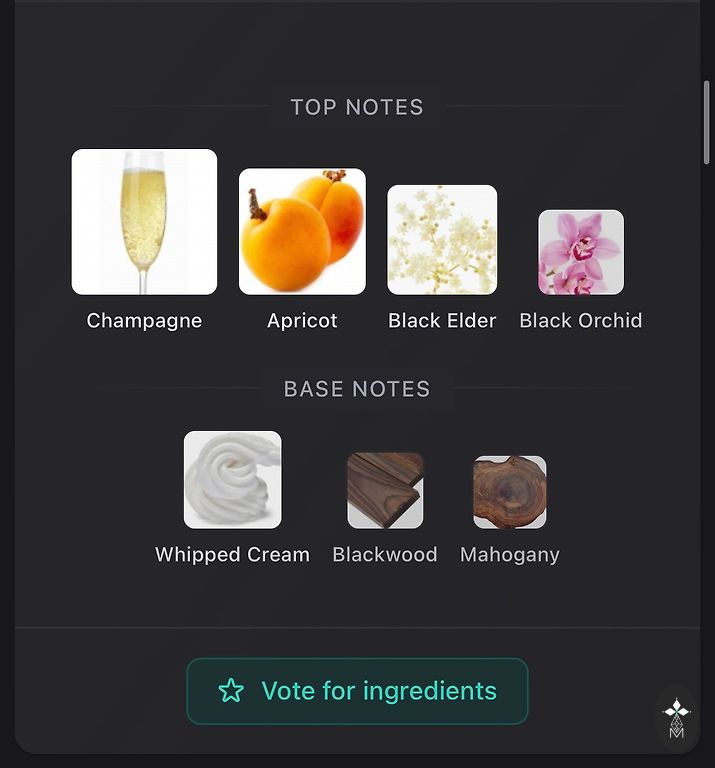Tap the Mahogany wood slice image
The image size is (715, 768).
click(510, 492)
